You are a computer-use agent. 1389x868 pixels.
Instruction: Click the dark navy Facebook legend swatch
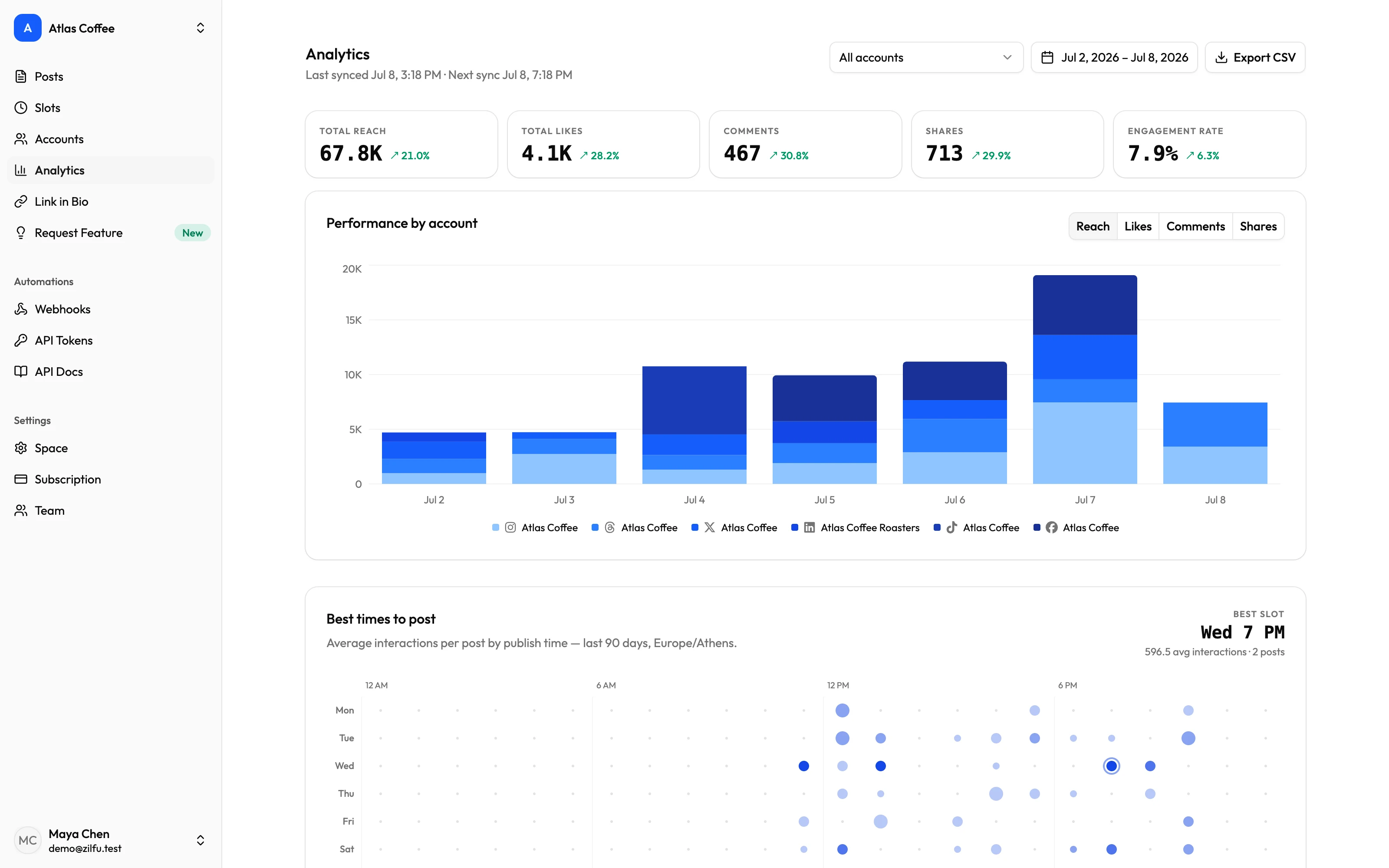click(1037, 528)
